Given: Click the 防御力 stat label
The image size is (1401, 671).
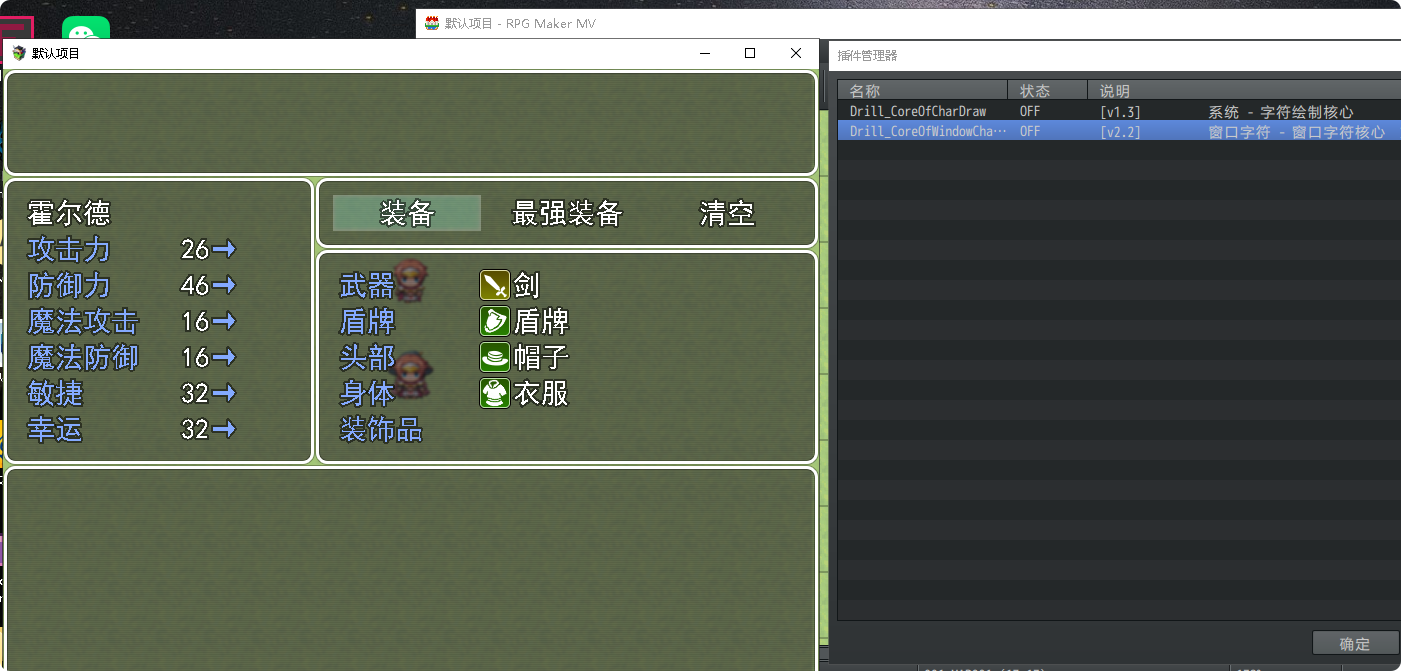Looking at the screenshot, I should [69, 285].
